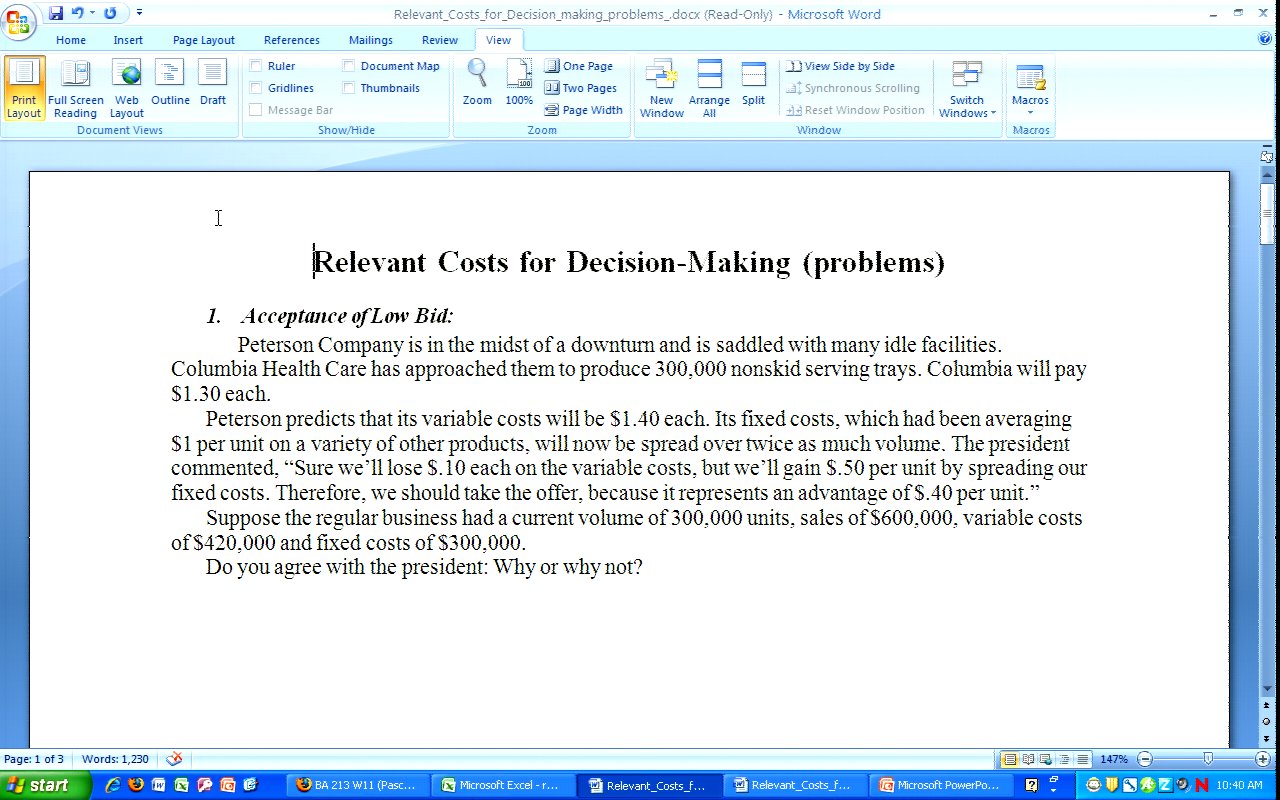Screen dimensions: 1280x800
Task: Turn on the Thumbnails checkbox
Action: click(x=349, y=88)
